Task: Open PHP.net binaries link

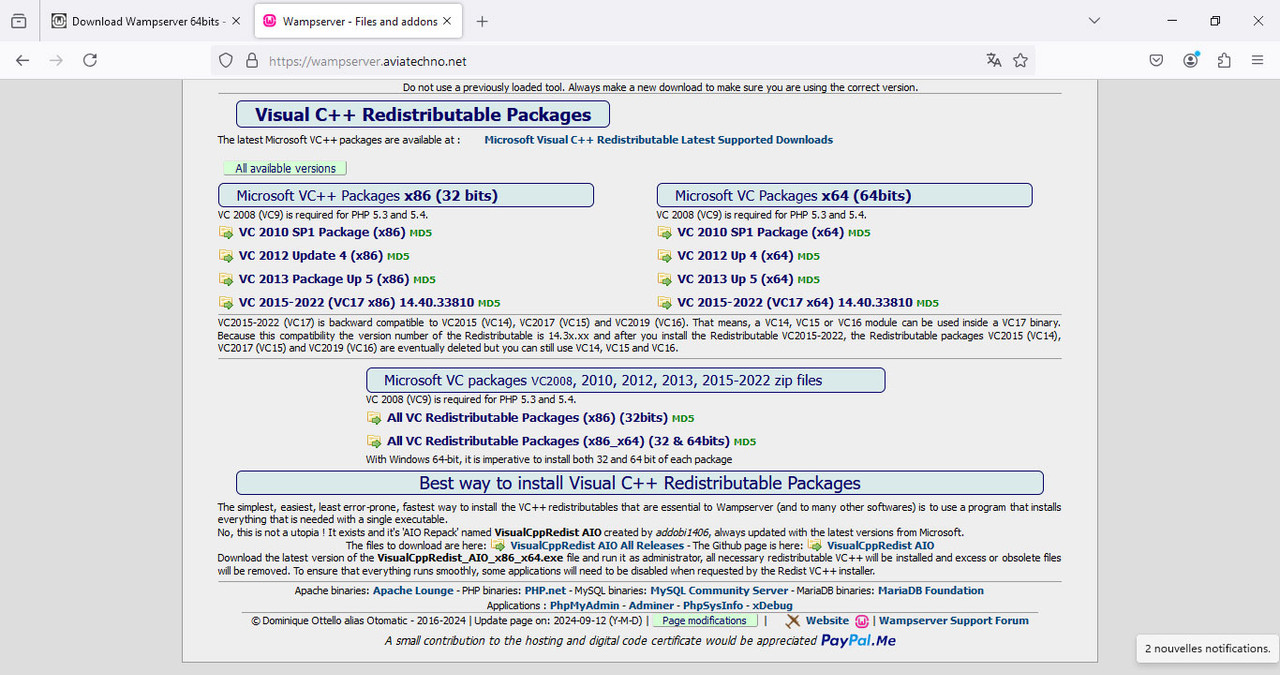Action: point(546,591)
